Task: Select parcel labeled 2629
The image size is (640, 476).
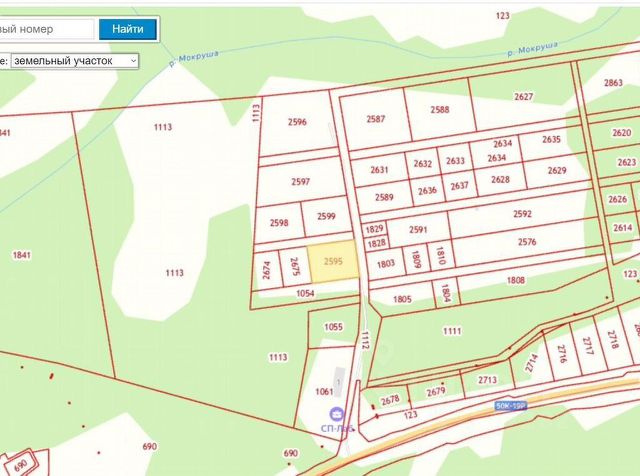Action: click(x=557, y=170)
